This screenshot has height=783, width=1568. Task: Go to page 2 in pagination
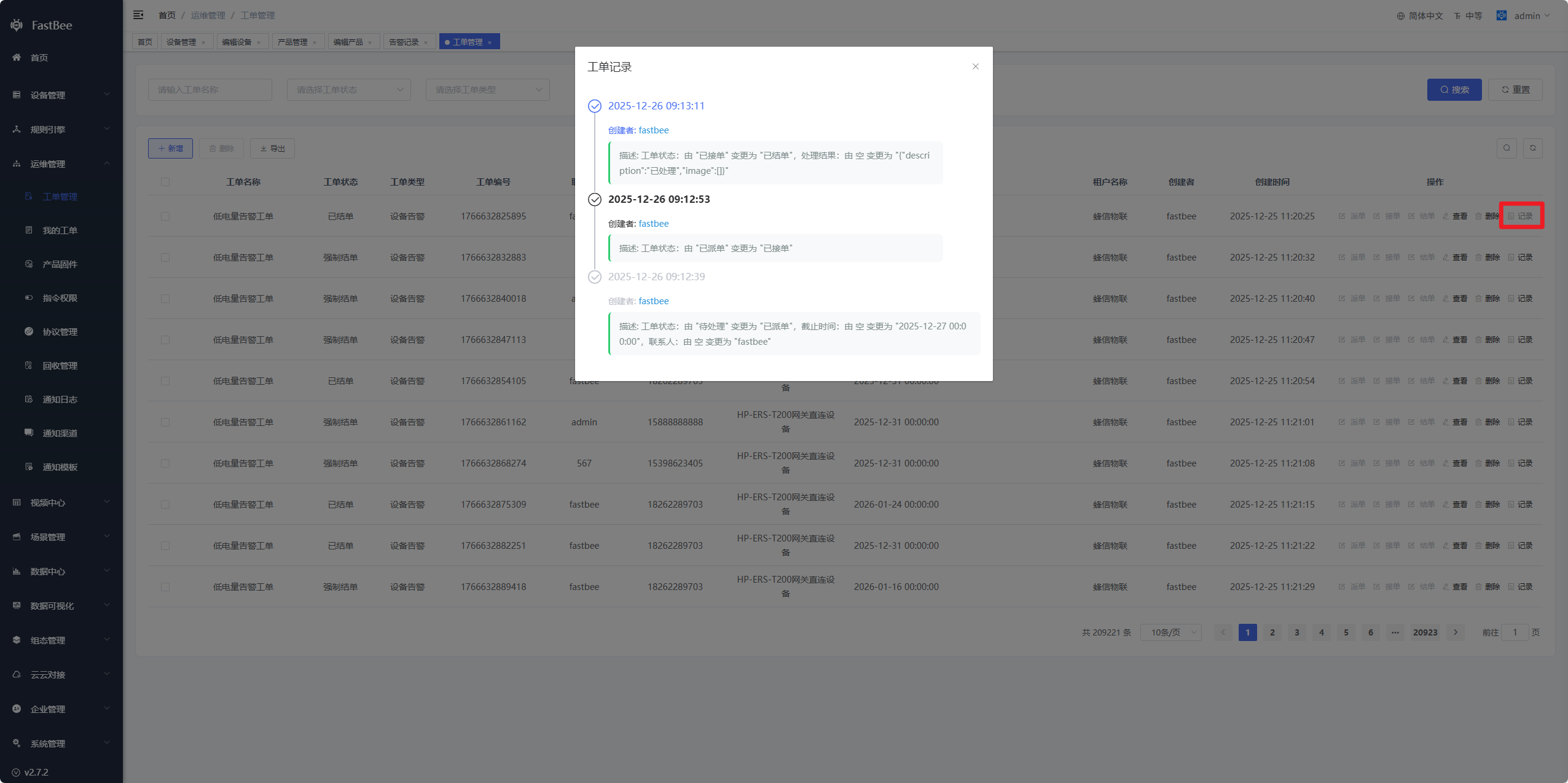[1272, 632]
